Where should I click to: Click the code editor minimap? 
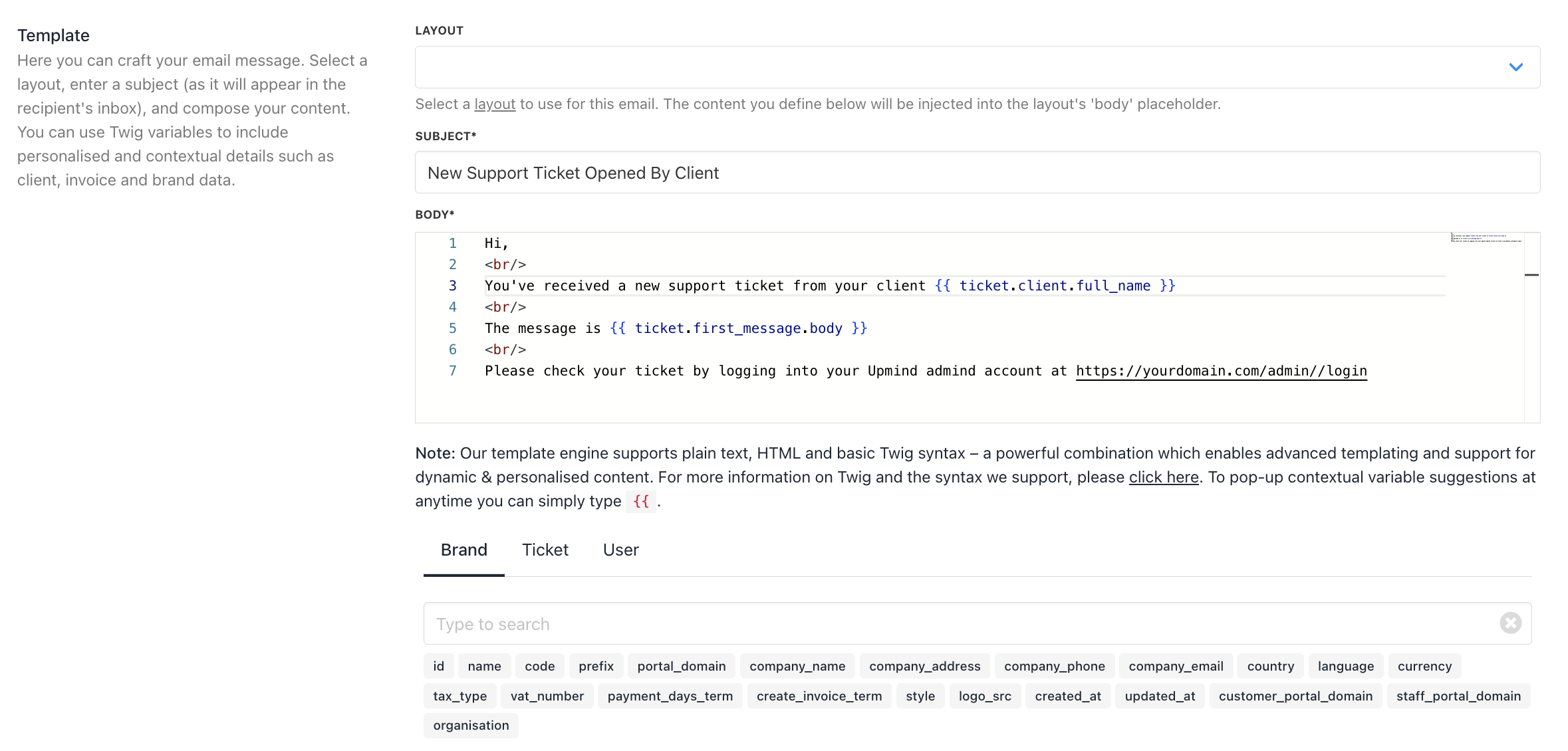pos(1486,238)
